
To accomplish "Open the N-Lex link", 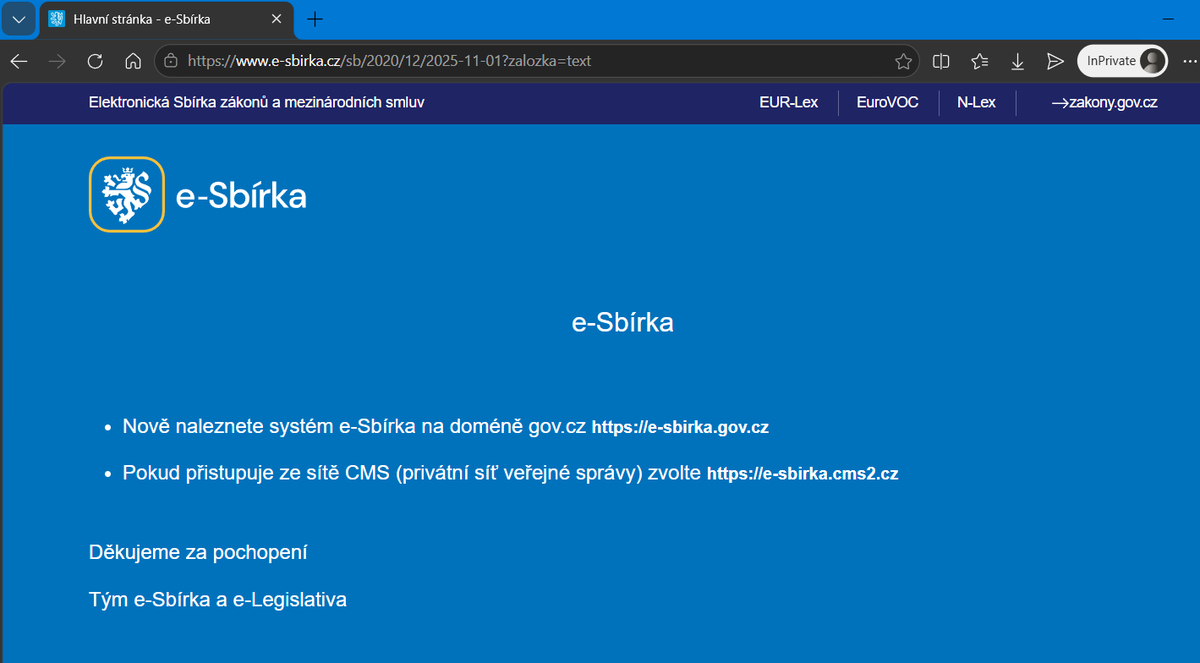I will tap(976, 102).
